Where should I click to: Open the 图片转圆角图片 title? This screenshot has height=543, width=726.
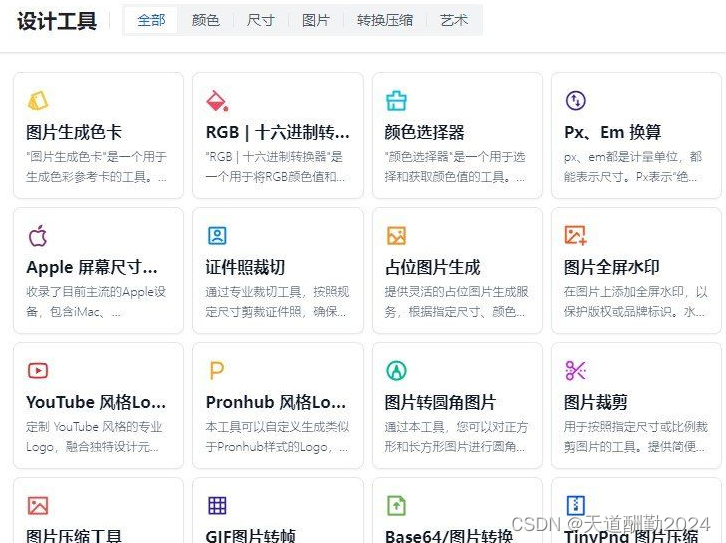pyautogui.click(x=440, y=402)
